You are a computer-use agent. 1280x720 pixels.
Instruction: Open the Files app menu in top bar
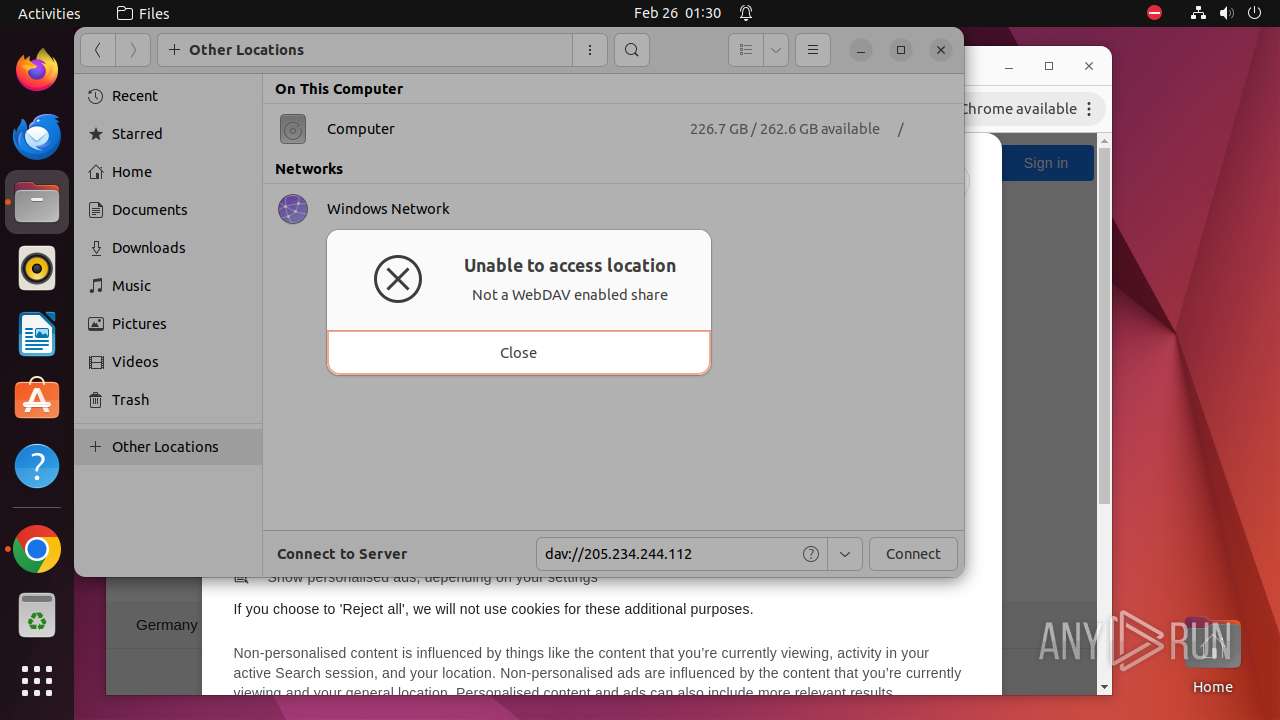click(143, 13)
